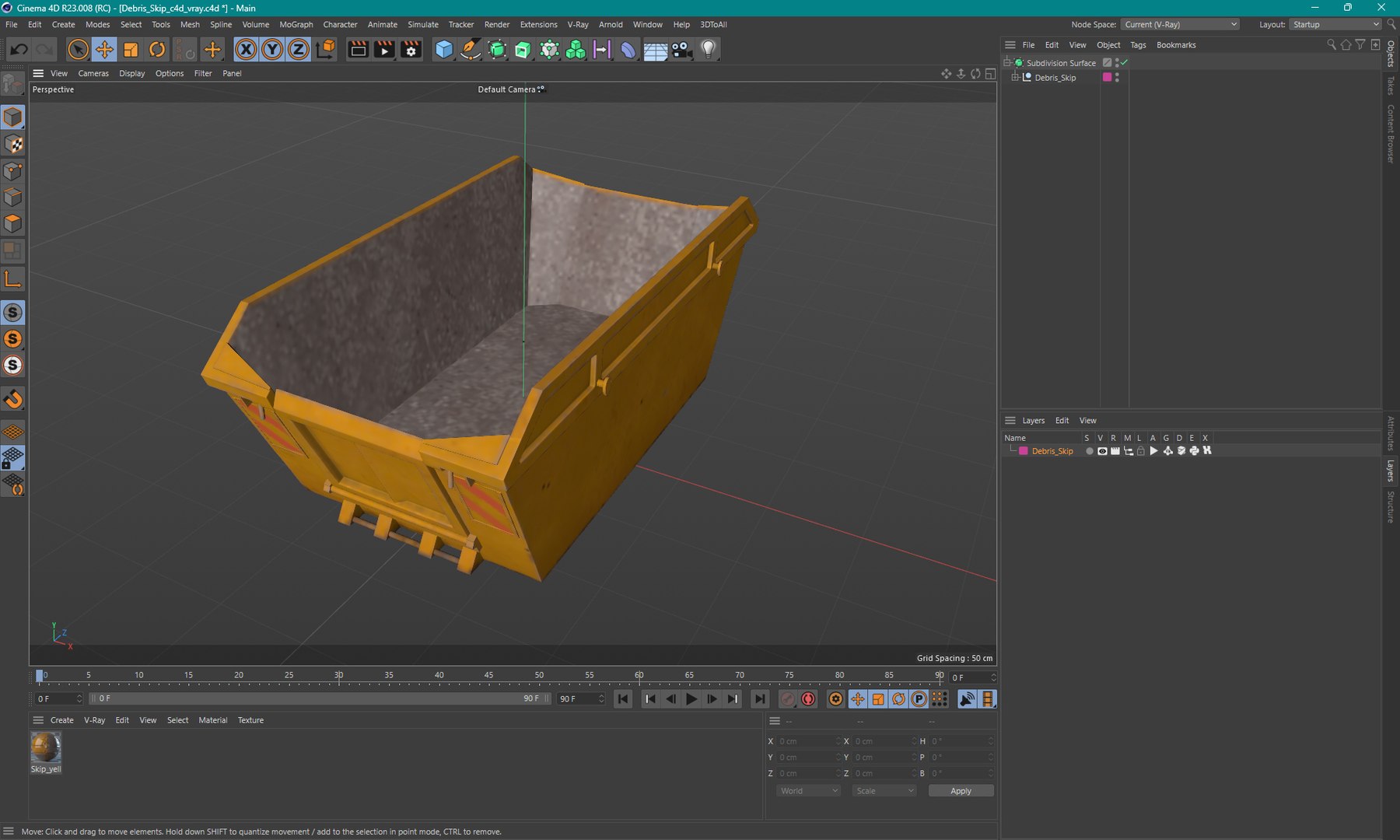Add a light object with bulb icon
Viewport: 1400px width, 840px height.
[x=708, y=50]
